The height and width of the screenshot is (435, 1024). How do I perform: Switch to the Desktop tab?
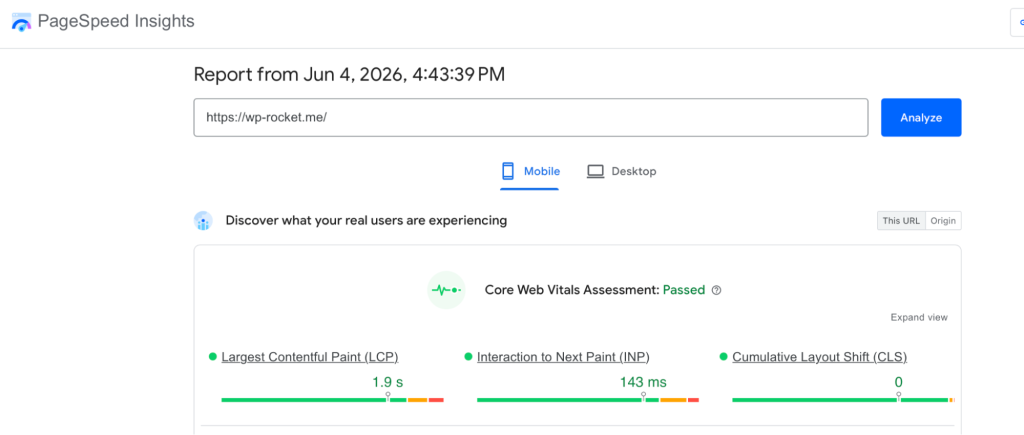[x=621, y=172]
